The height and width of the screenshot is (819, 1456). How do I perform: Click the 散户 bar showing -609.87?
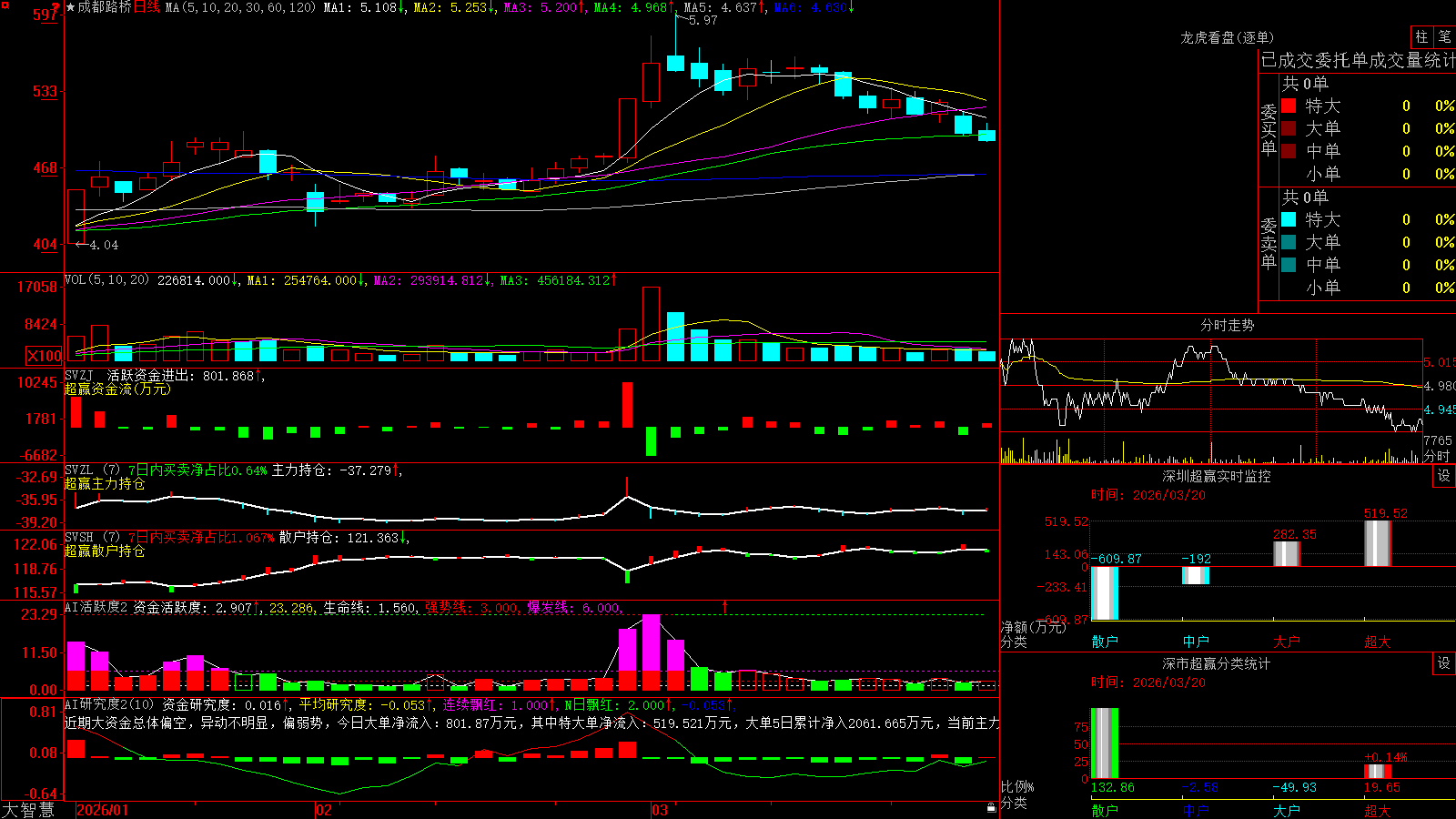[x=1105, y=592]
